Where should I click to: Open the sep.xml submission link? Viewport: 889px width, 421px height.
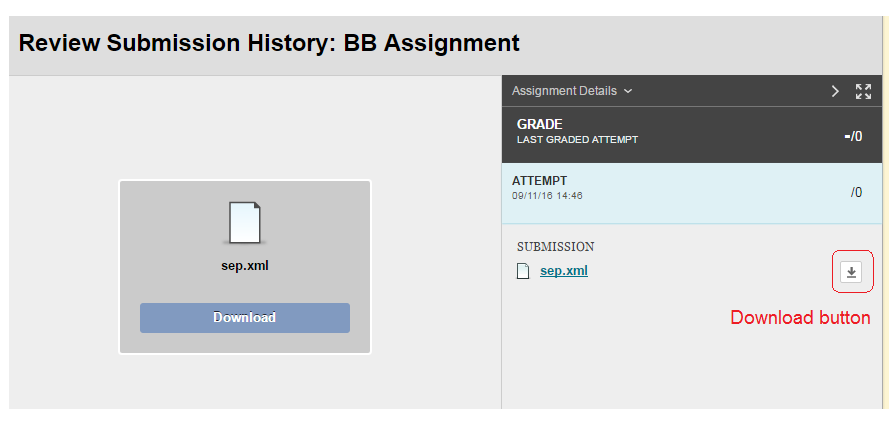564,270
